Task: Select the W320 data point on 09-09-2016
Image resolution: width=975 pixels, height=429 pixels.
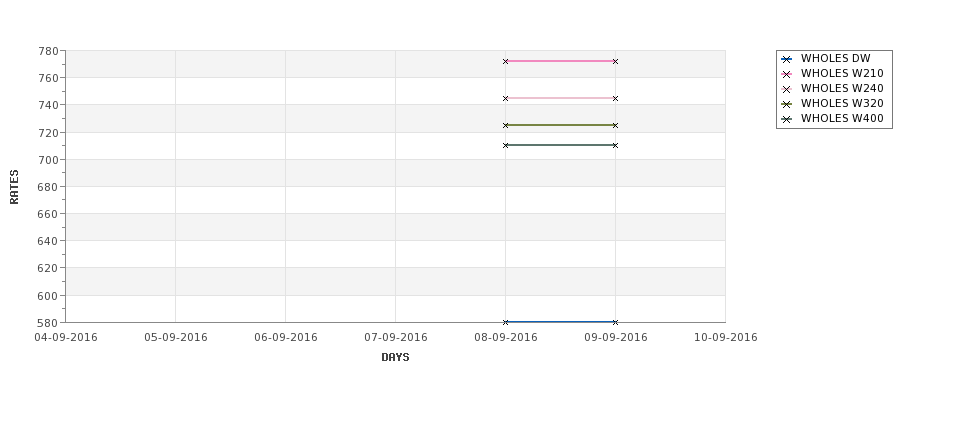Action: tap(616, 125)
